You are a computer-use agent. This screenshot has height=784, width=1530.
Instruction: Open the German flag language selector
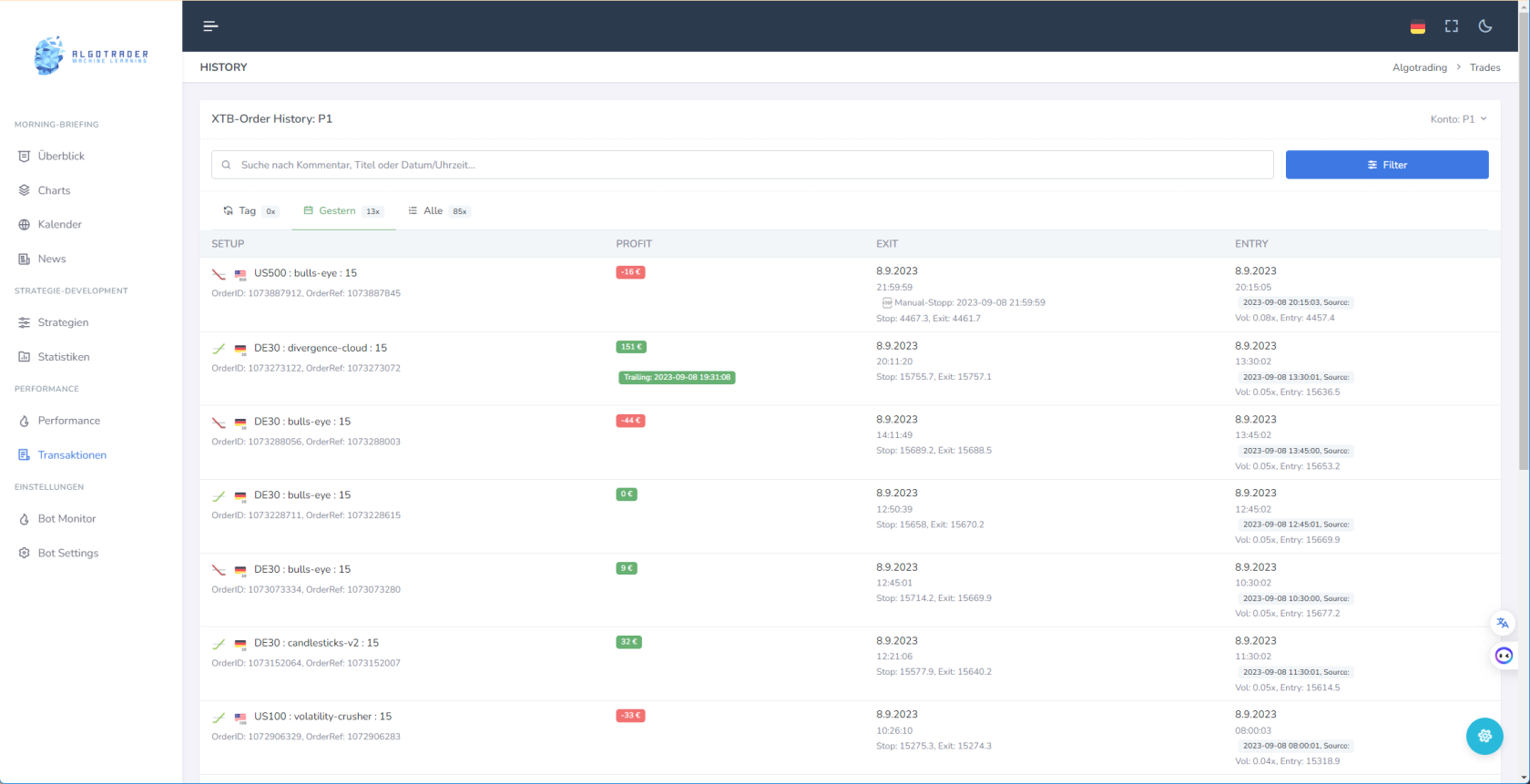(1417, 26)
